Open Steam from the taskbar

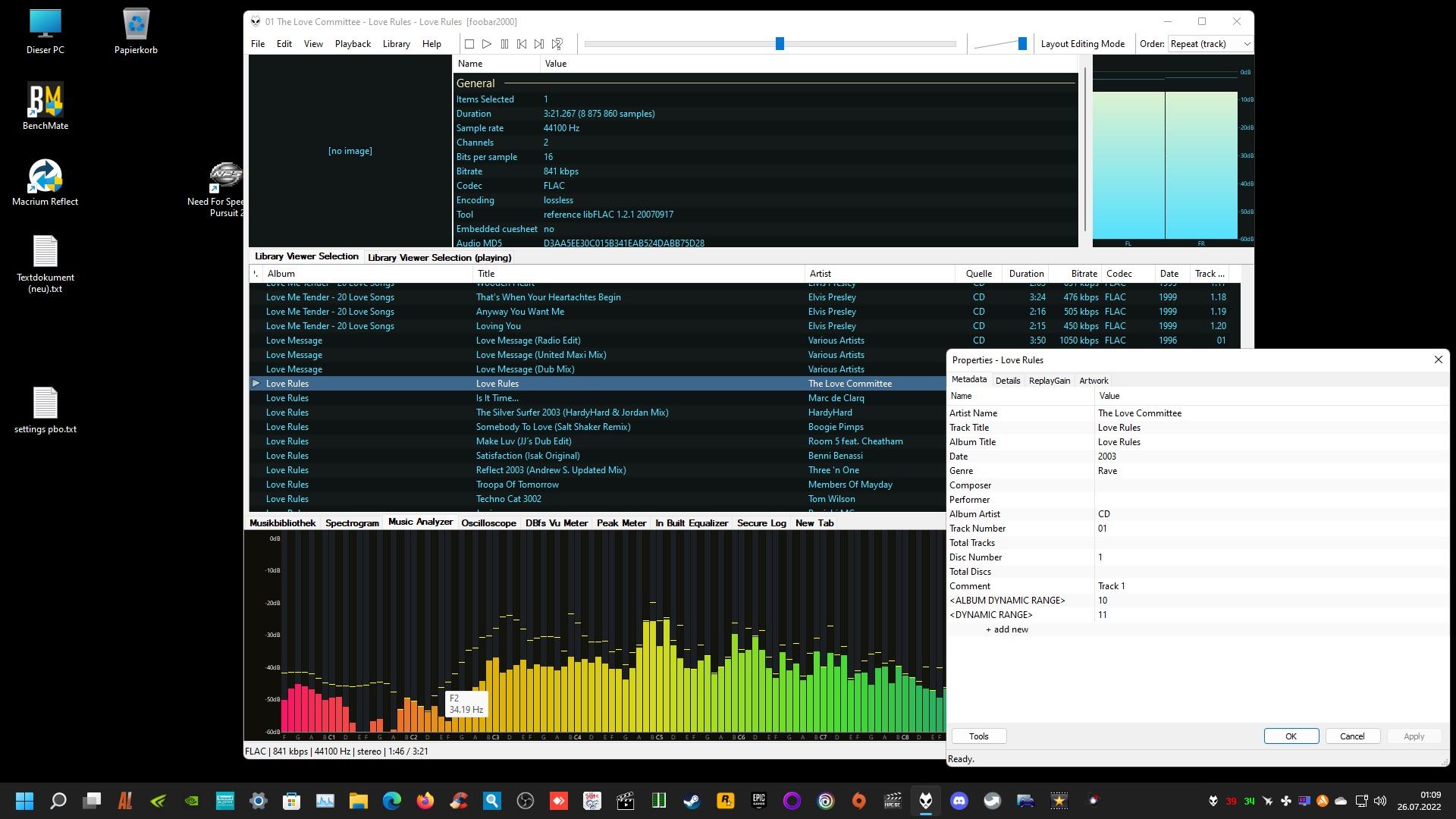tap(692, 801)
